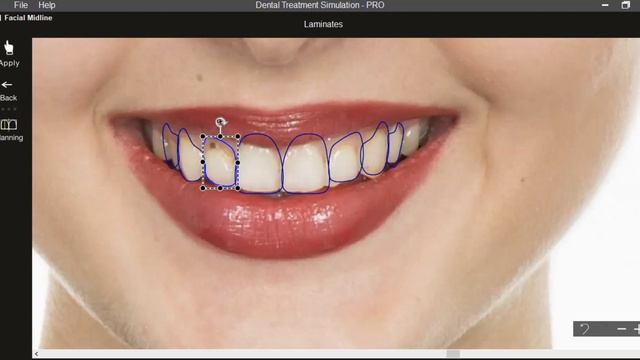This screenshot has width=640, height=360.
Task: Maximize the Dental Treatment Simulation window
Action: coord(626,5)
